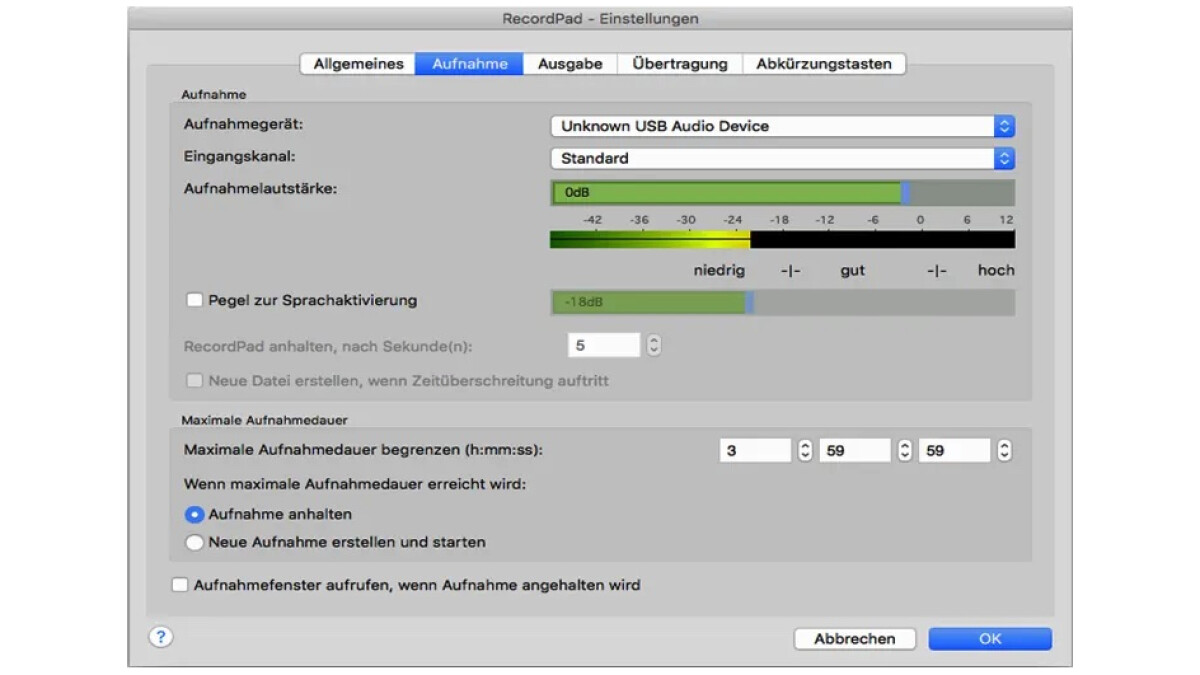This screenshot has height=675, width=1200.
Task: Click the 'Aufnahmelautstärke:' label
Action: pos(261,189)
